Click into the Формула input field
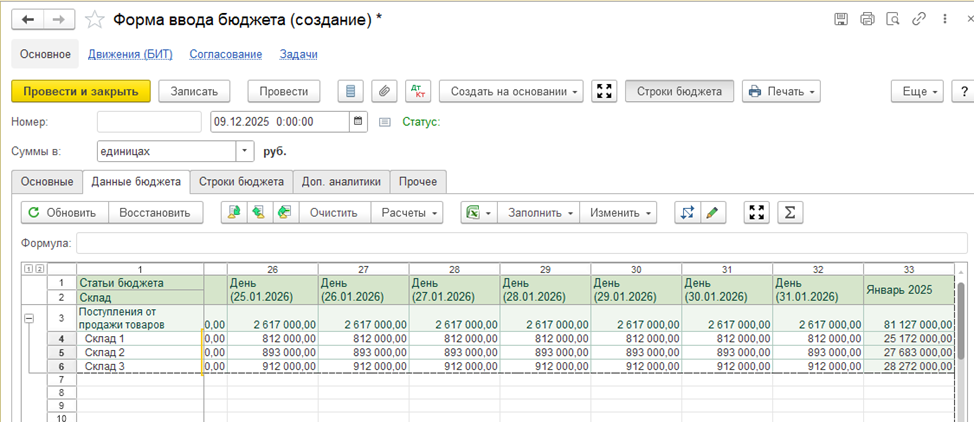974x422 pixels. pyautogui.click(x=520, y=243)
